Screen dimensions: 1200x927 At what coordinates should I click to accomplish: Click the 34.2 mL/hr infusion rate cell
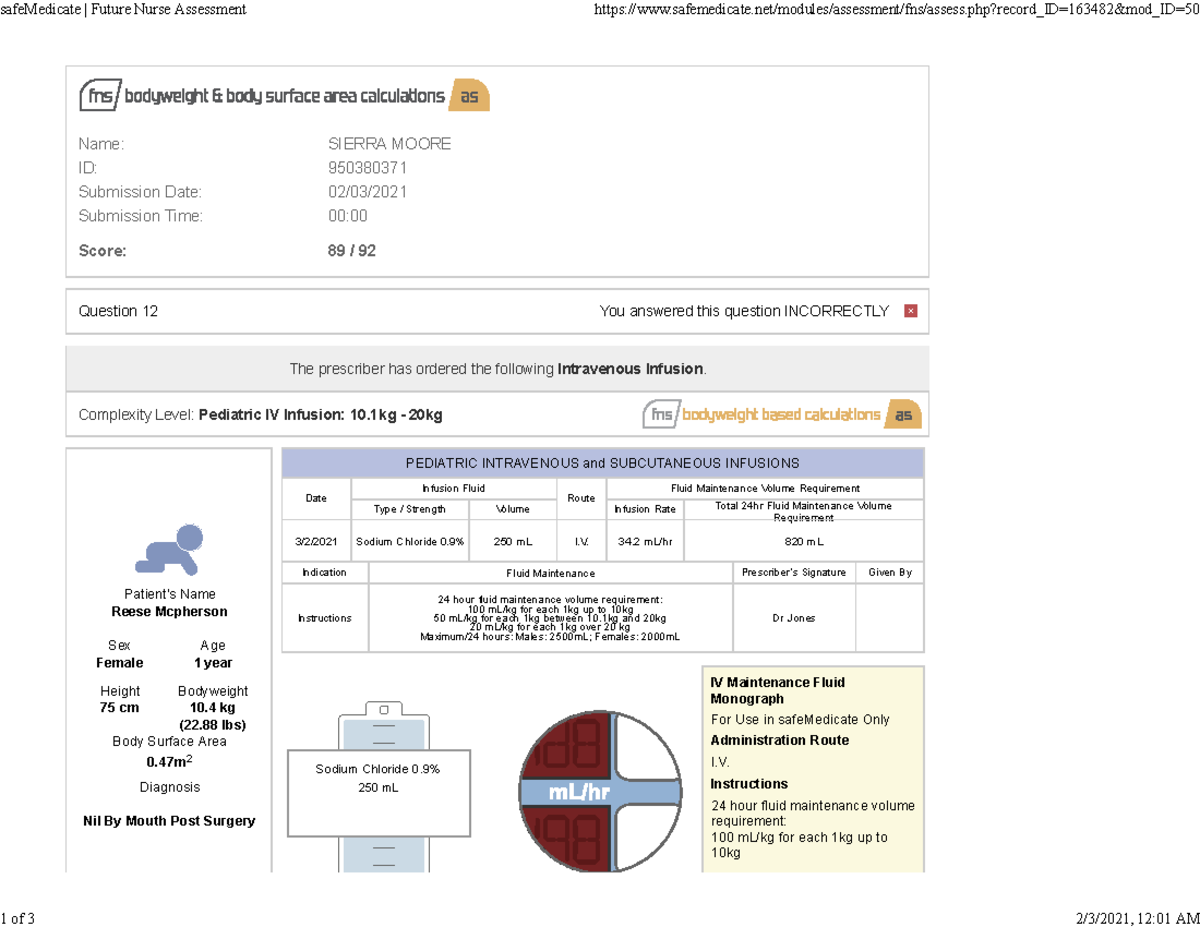click(x=644, y=541)
